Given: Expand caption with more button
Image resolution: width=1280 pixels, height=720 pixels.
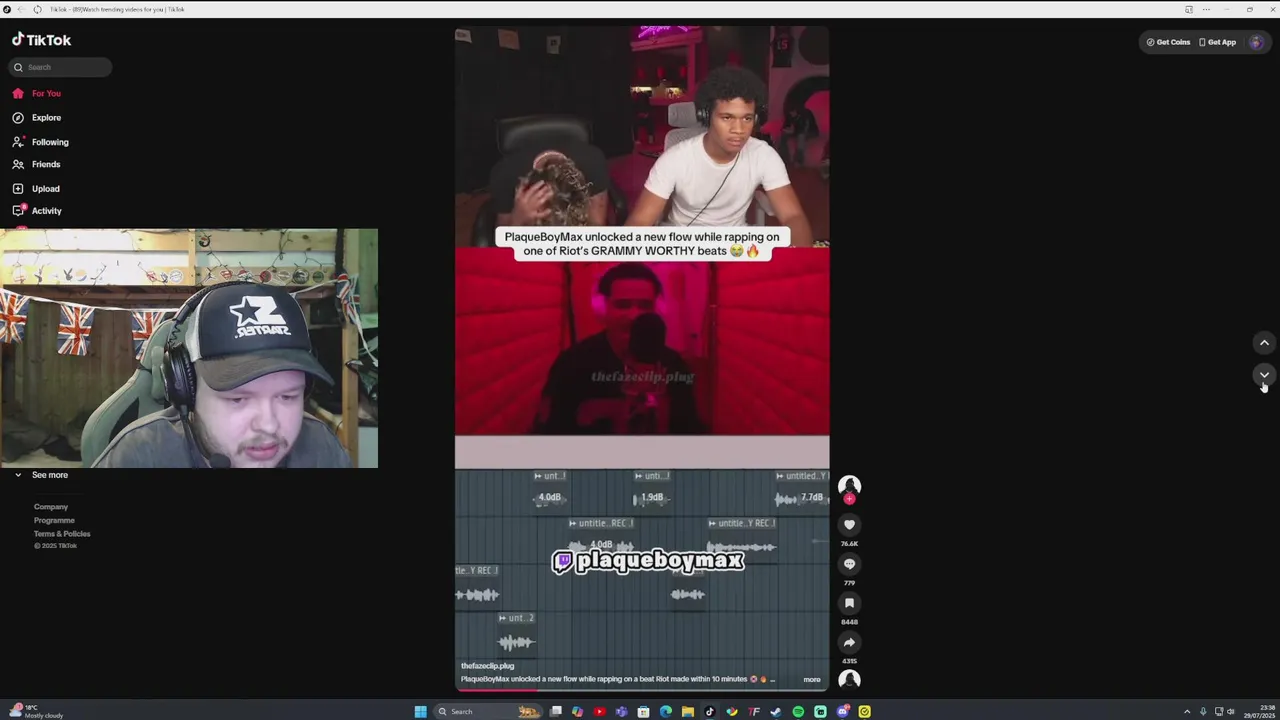Looking at the screenshot, I should click(812, 679).
